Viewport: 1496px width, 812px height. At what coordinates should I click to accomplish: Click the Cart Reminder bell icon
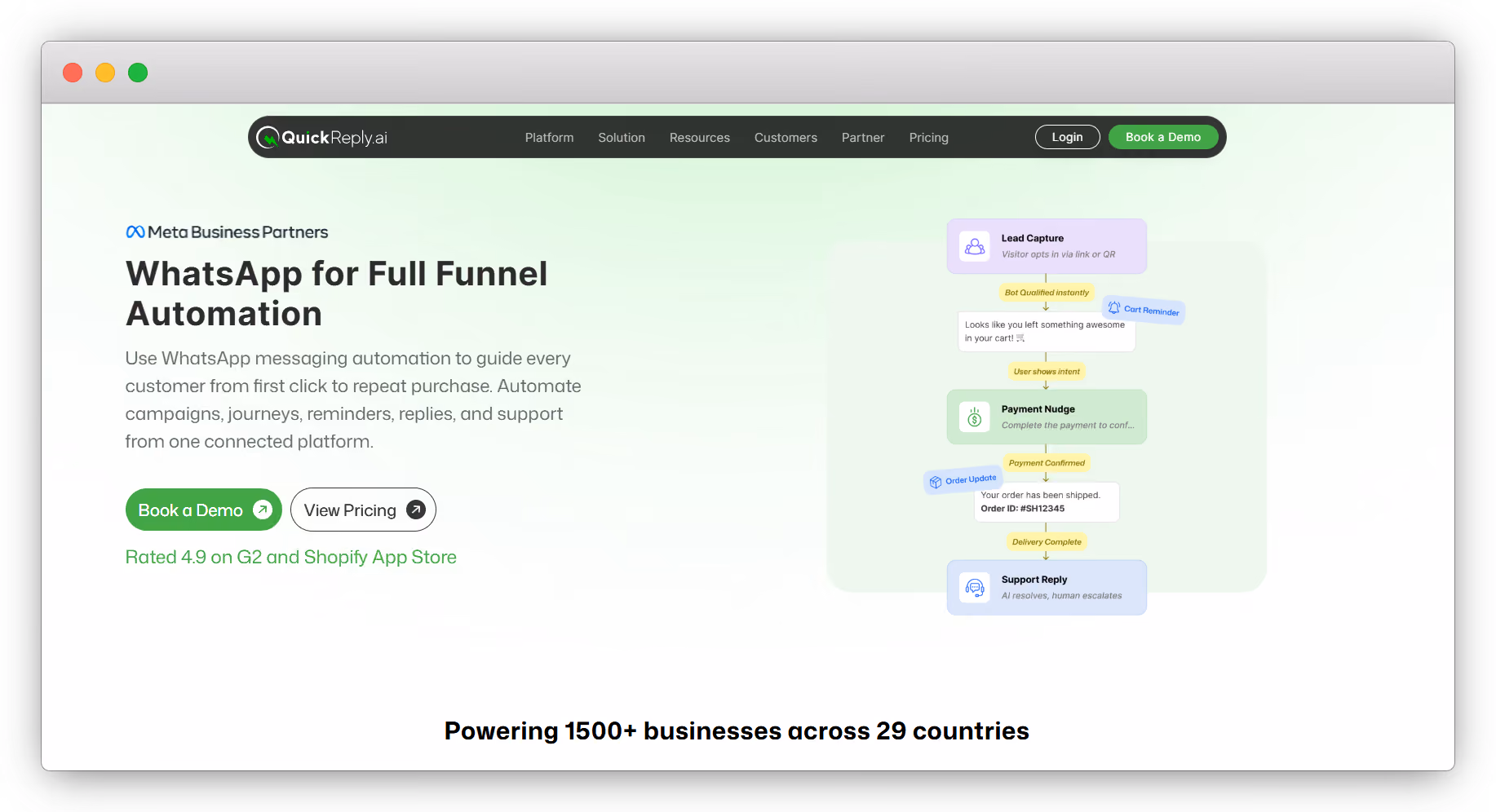click(1114, 307)
